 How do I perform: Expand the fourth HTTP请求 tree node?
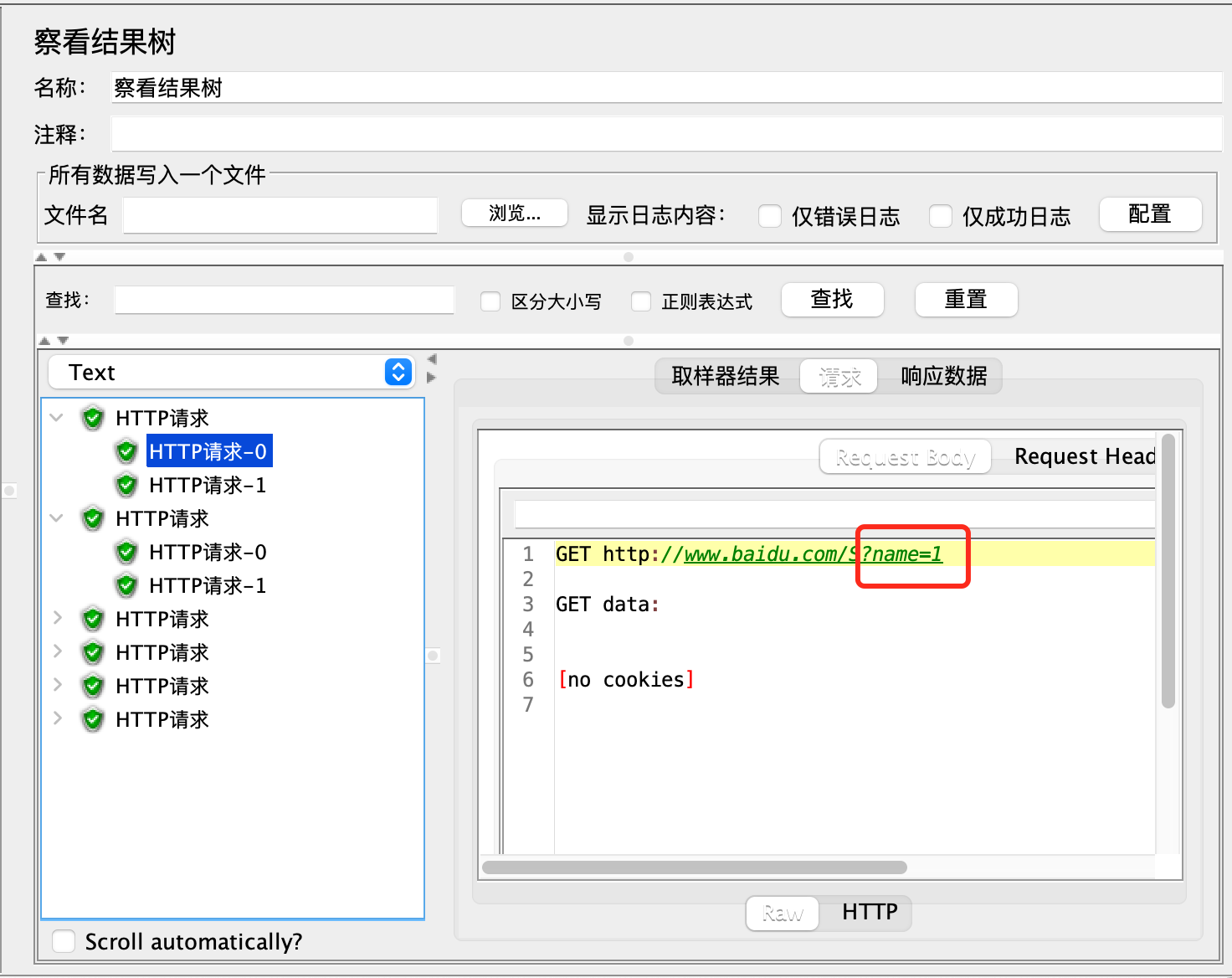point(57,651)
